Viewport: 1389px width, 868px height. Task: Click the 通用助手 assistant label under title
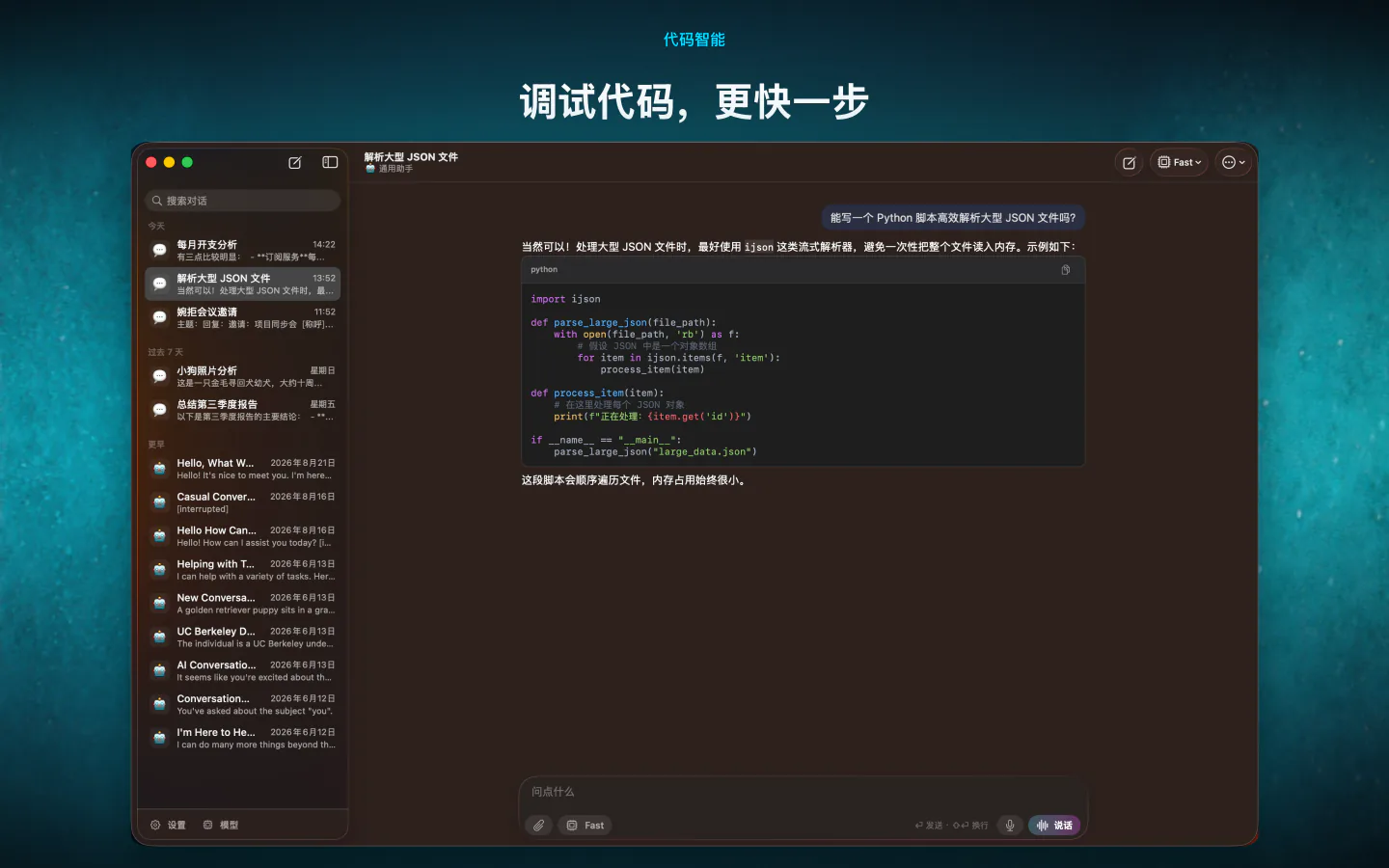pos(395,169)
